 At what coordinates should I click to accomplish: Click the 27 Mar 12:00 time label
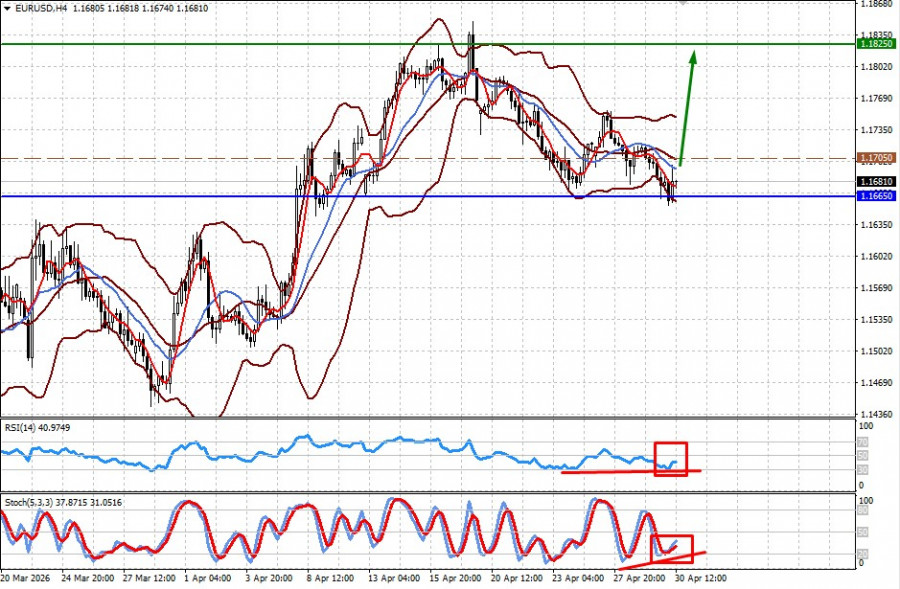tap(149, 578)
